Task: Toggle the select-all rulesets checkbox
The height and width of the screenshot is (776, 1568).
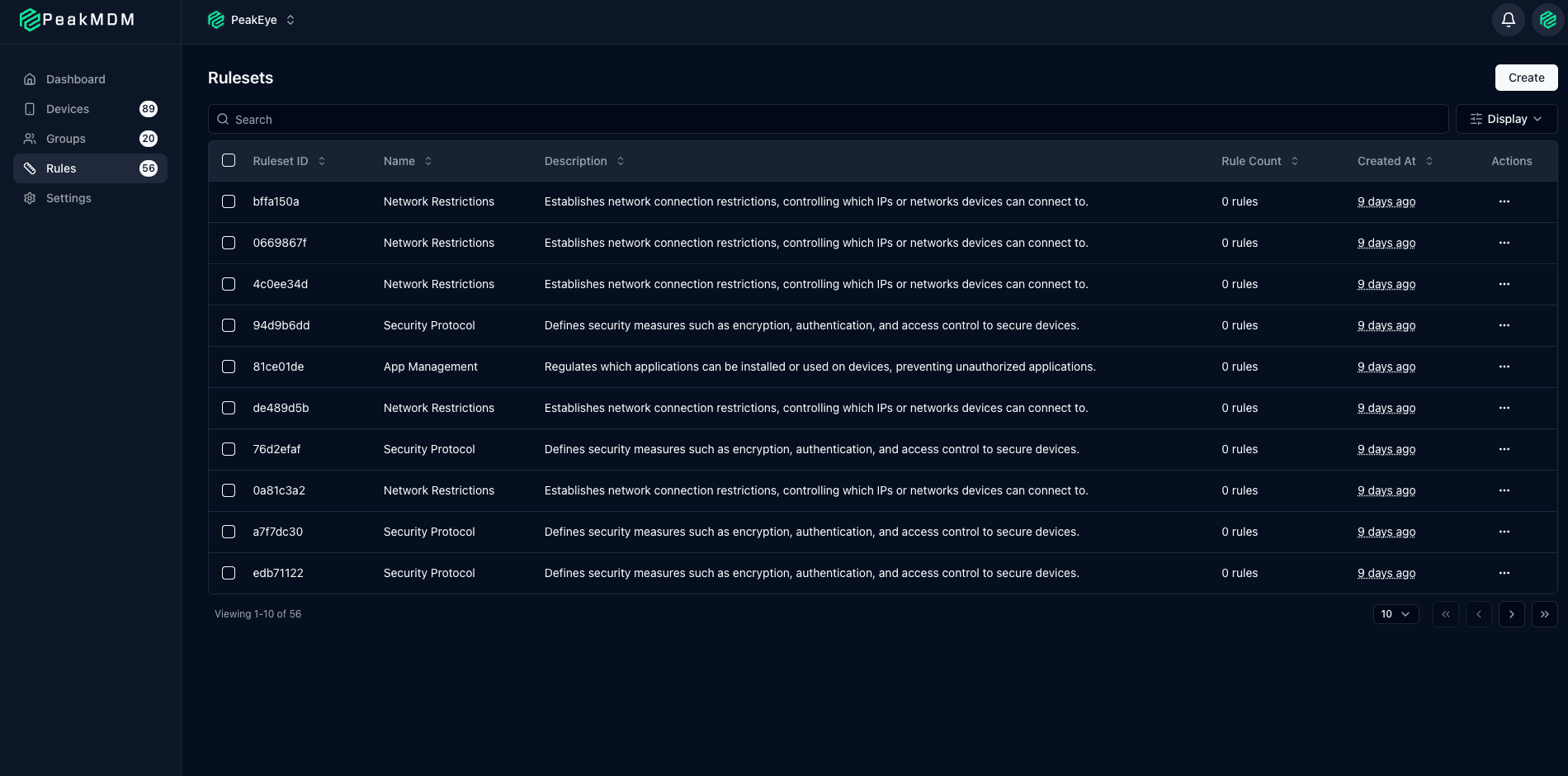Action: coord(229,160)
